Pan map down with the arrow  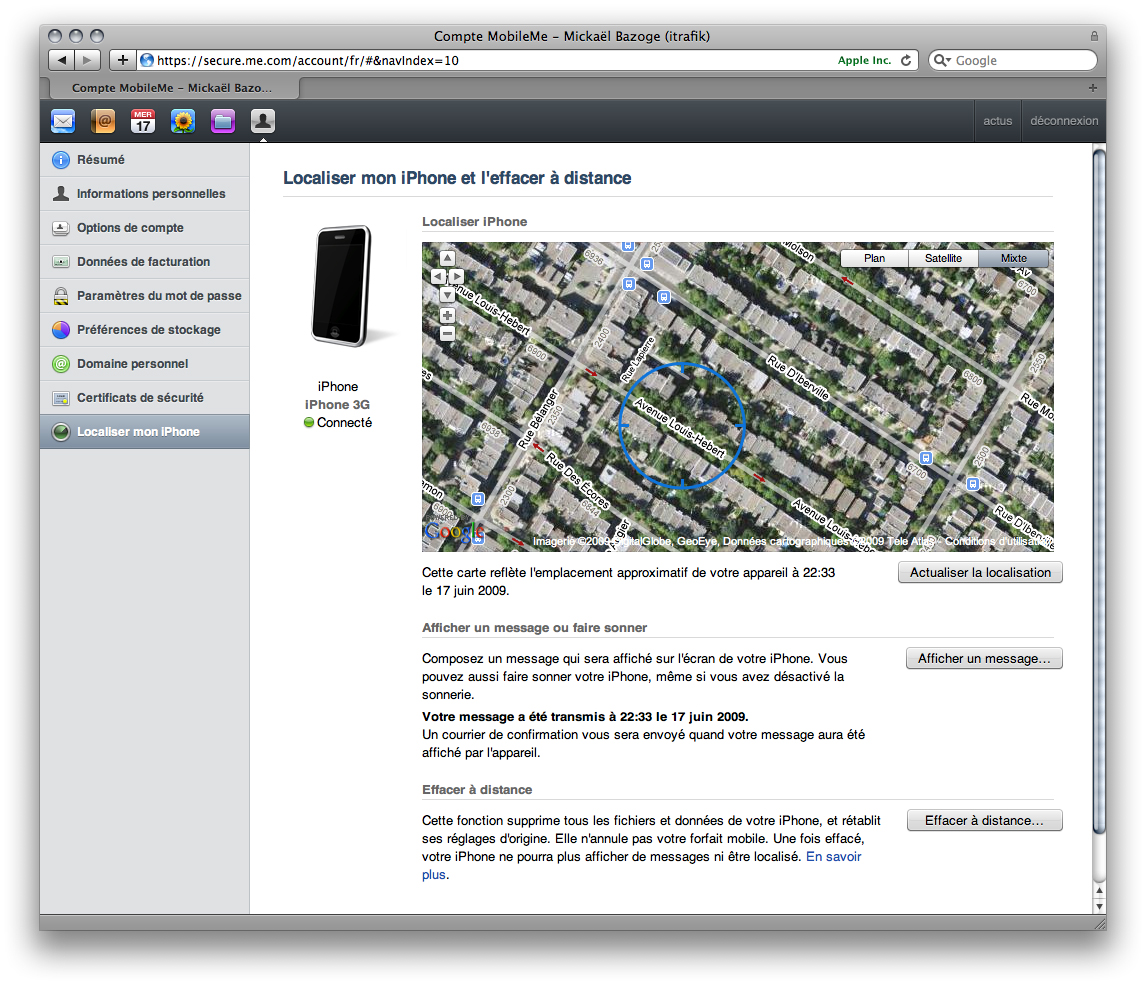(447, 294)
